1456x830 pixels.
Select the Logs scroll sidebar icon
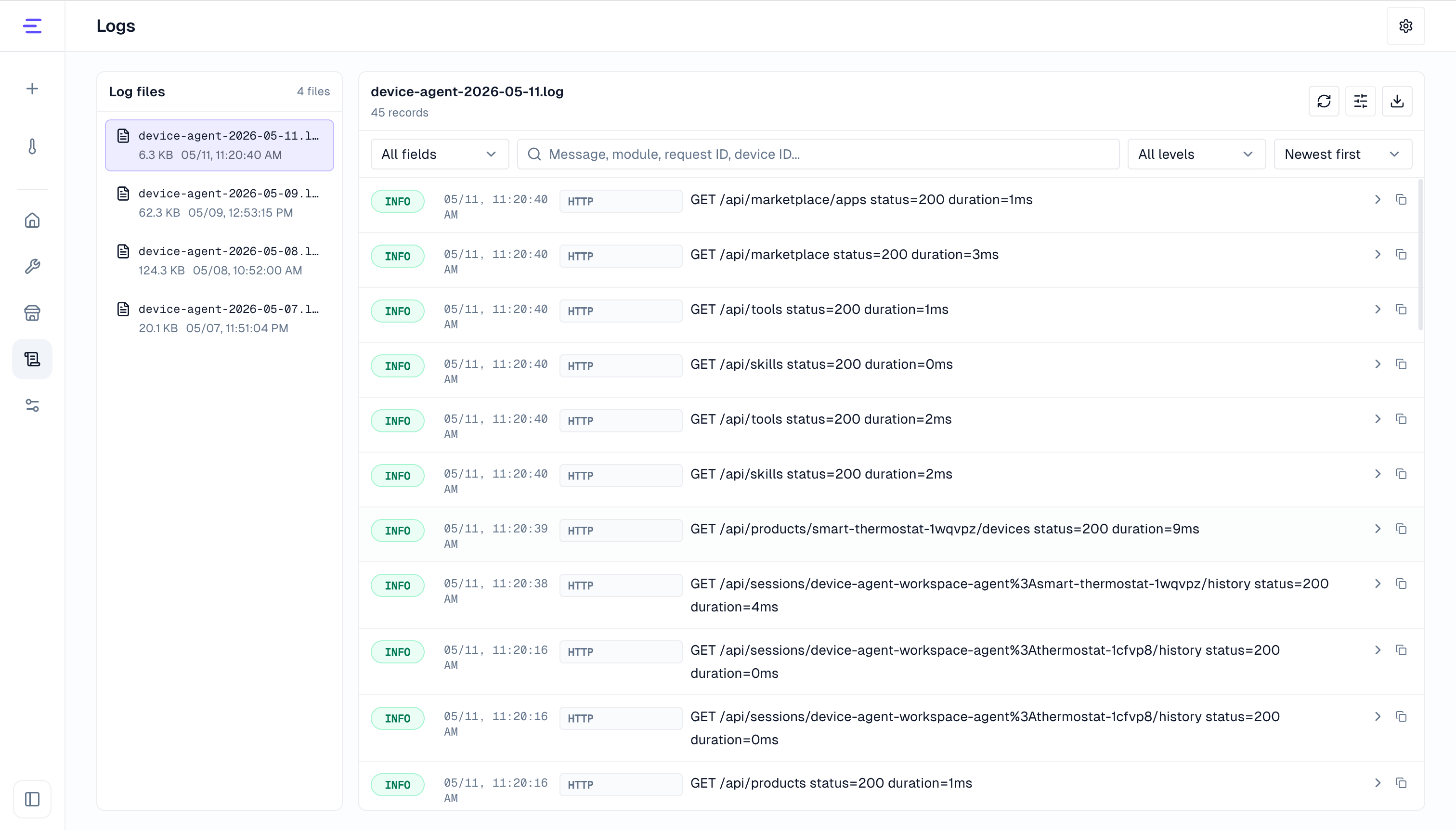pyautogui.click(x=32, y=359)
